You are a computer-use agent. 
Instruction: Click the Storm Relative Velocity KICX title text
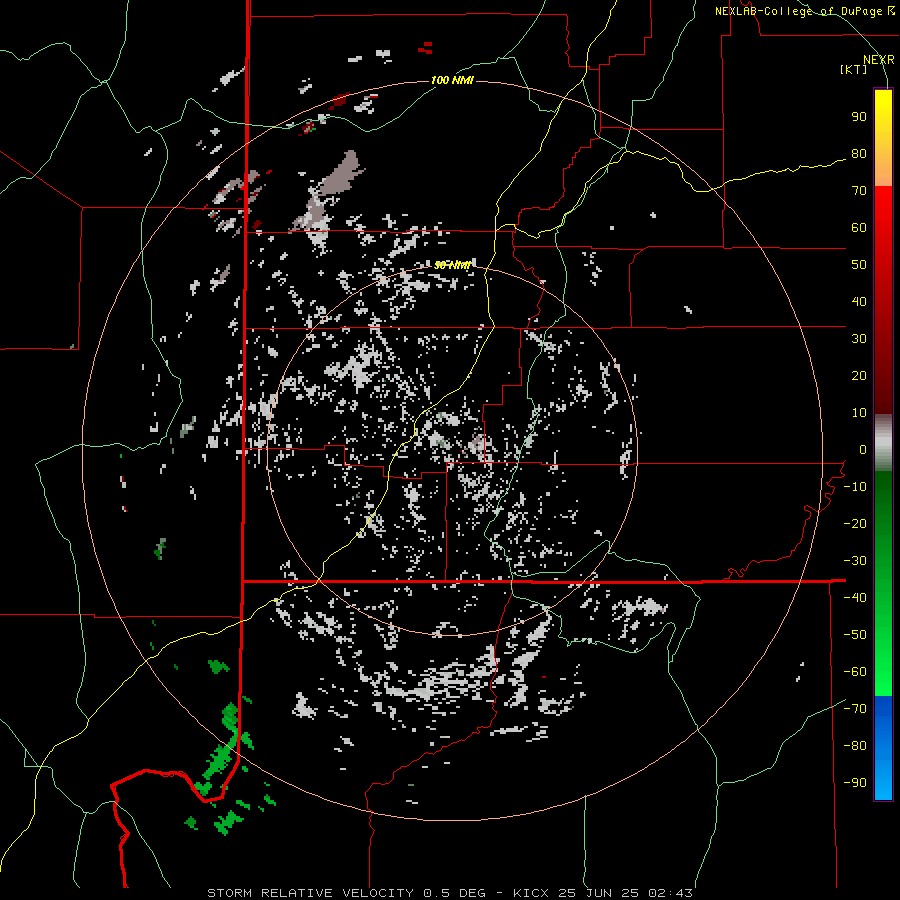450,893
